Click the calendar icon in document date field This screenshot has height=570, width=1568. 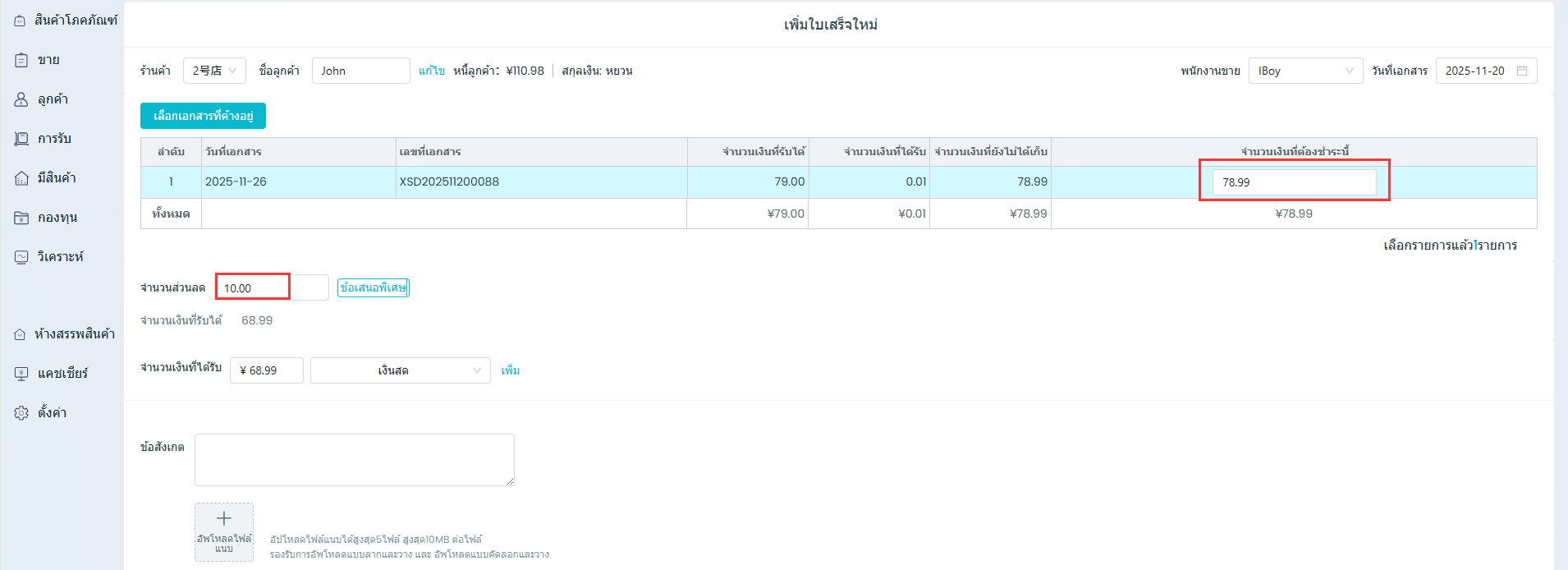click(x=1522, y=71)
